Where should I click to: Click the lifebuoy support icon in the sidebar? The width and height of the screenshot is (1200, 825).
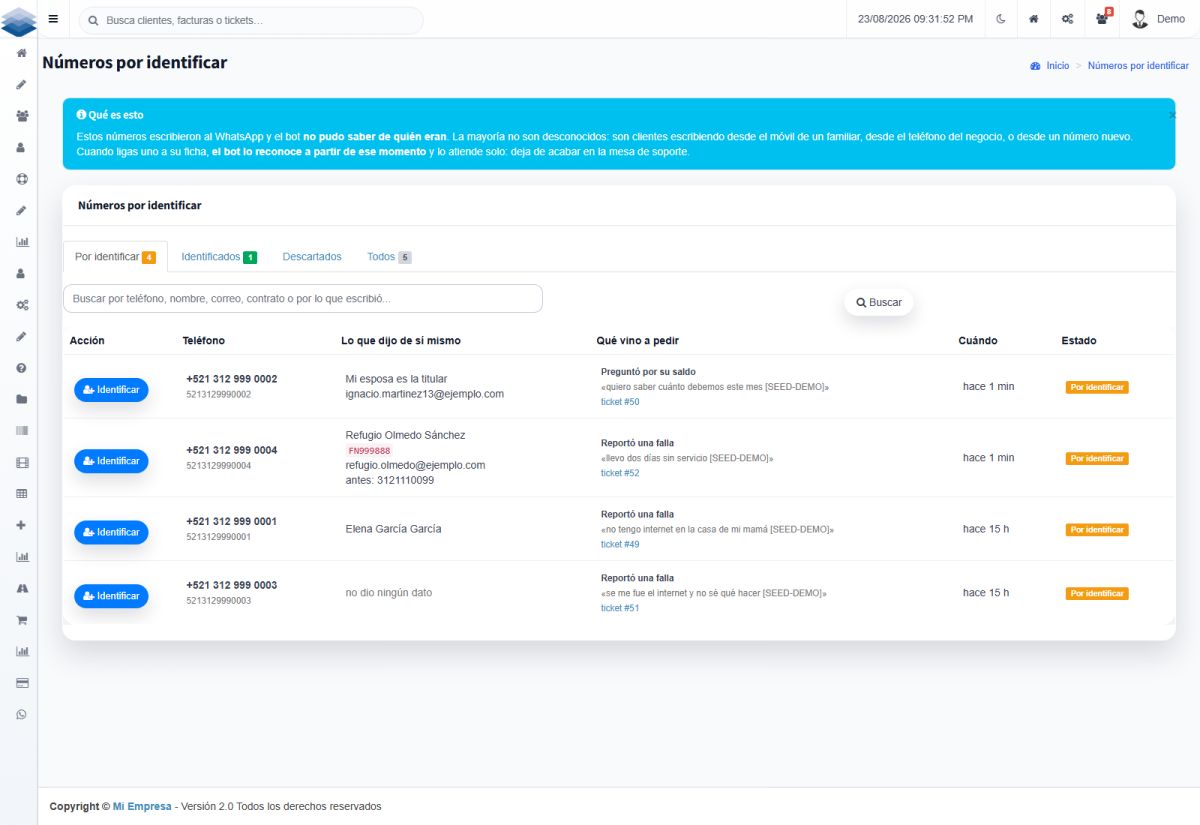(x=21, y=179)
